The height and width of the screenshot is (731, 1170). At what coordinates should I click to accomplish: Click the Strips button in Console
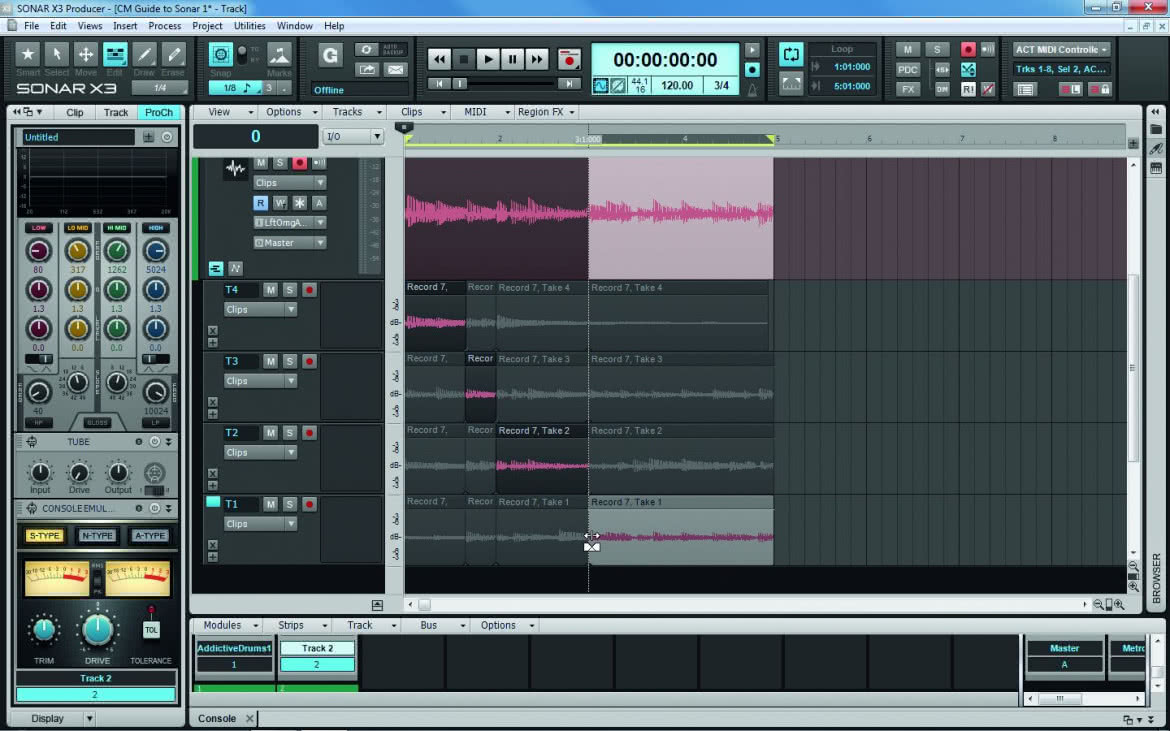(296, 625)
